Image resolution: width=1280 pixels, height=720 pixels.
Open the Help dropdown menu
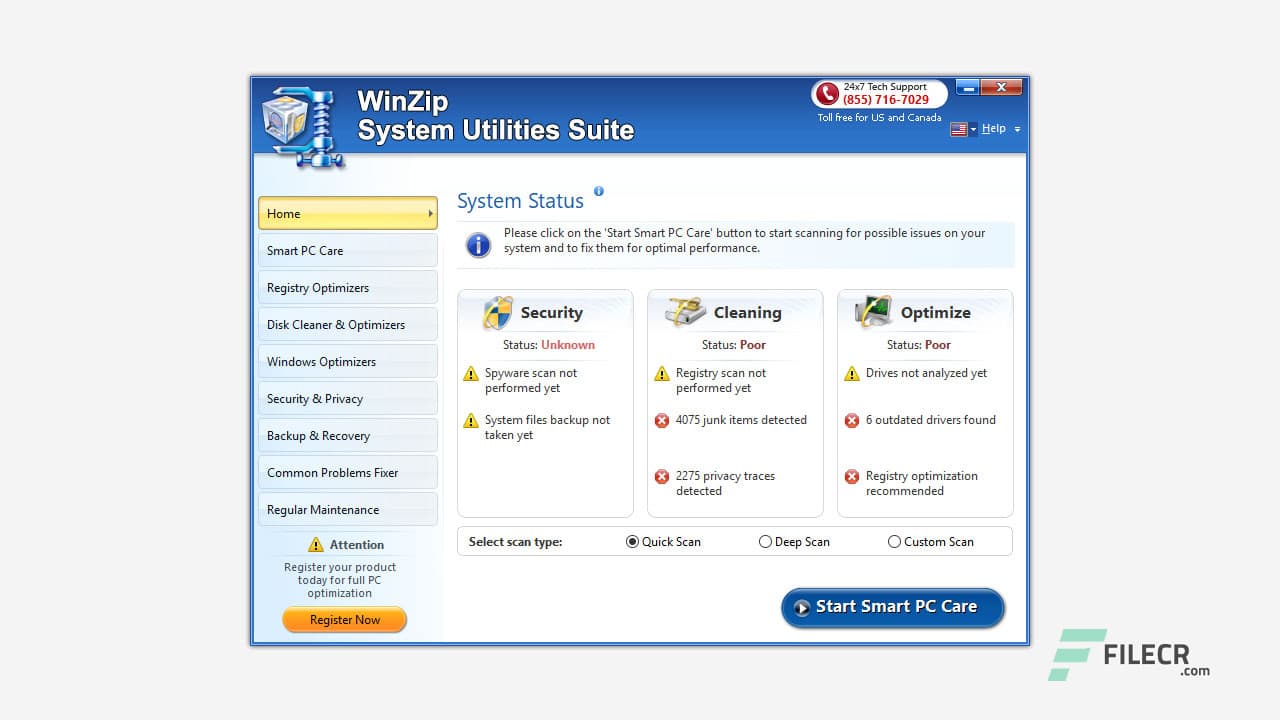(994, 128)
